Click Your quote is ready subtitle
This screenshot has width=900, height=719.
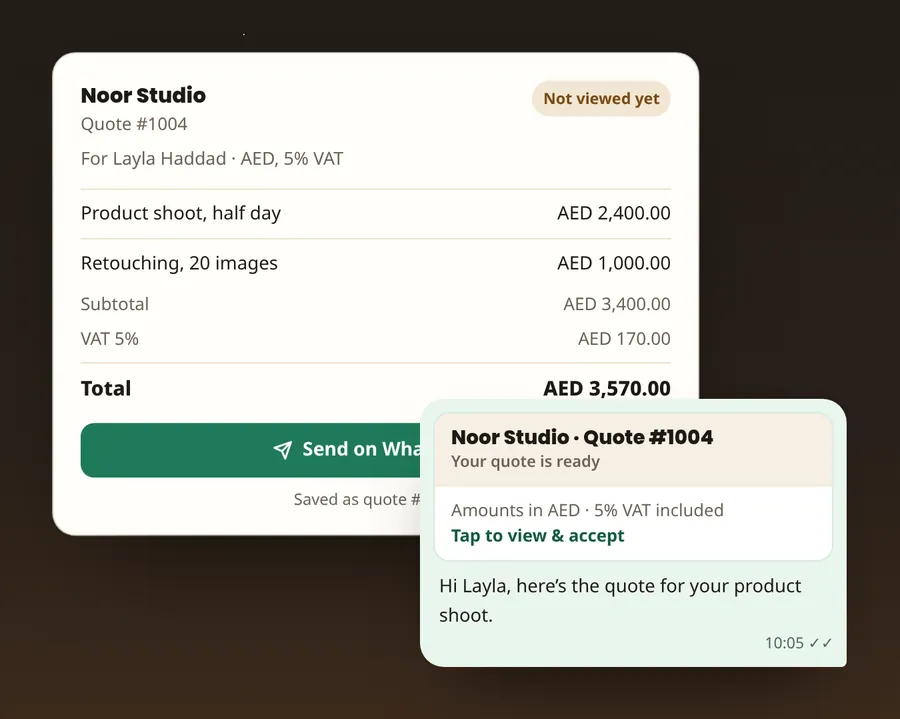pos(525,461)
